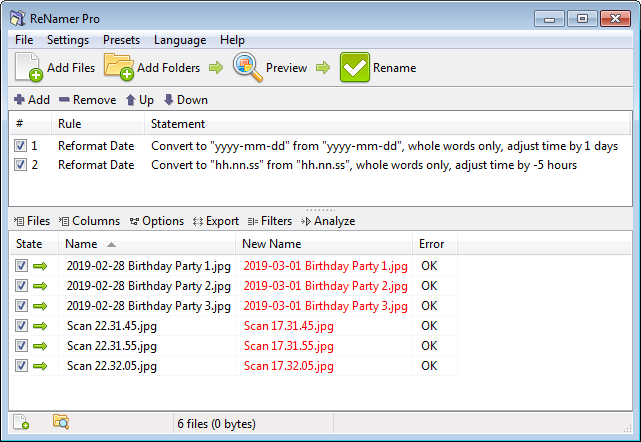Uncheck file Scan 22.31.45.jpg

tap(21, 326)
